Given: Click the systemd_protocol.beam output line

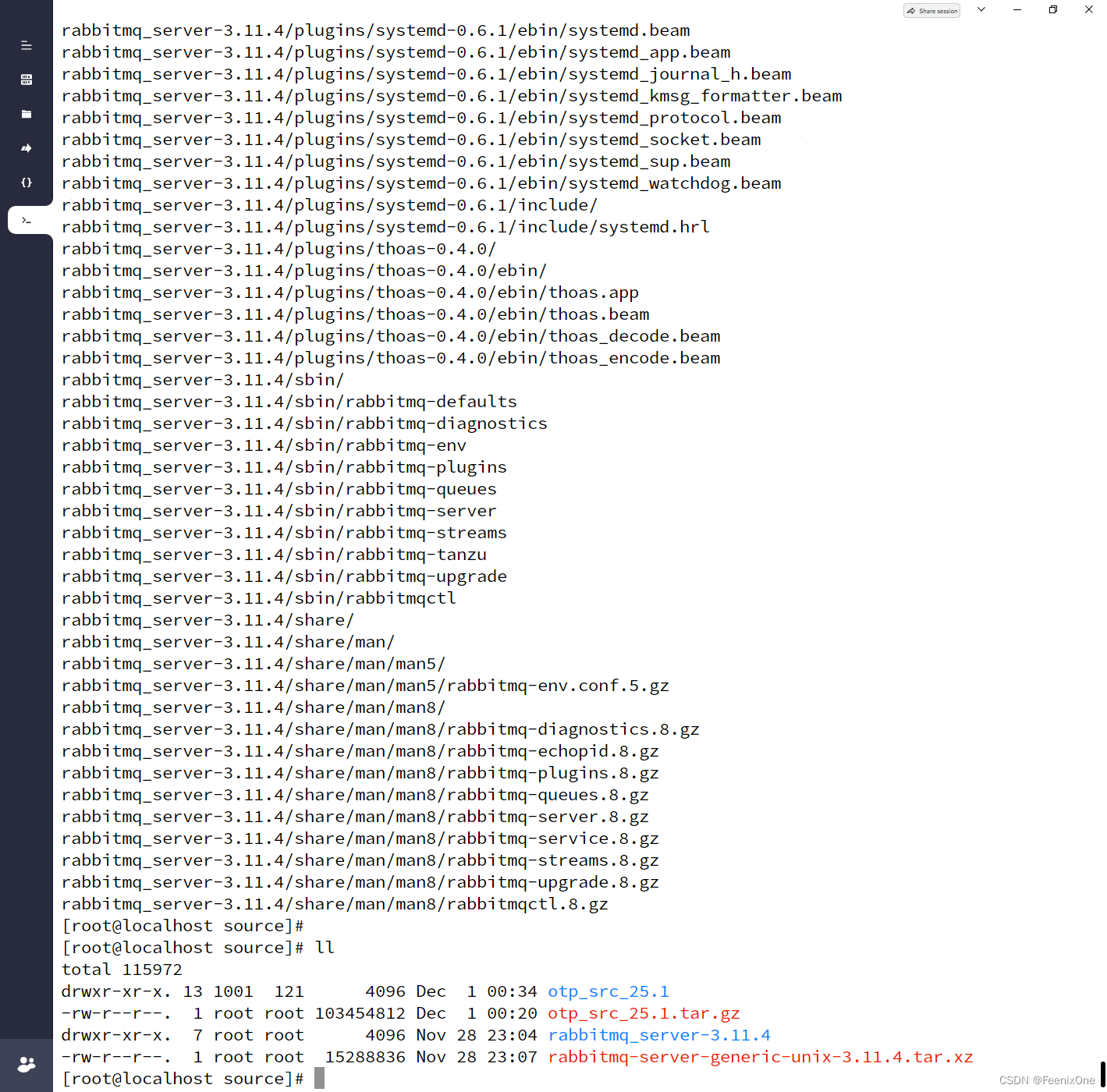Looking at the screenshot, I should point(421,118).
